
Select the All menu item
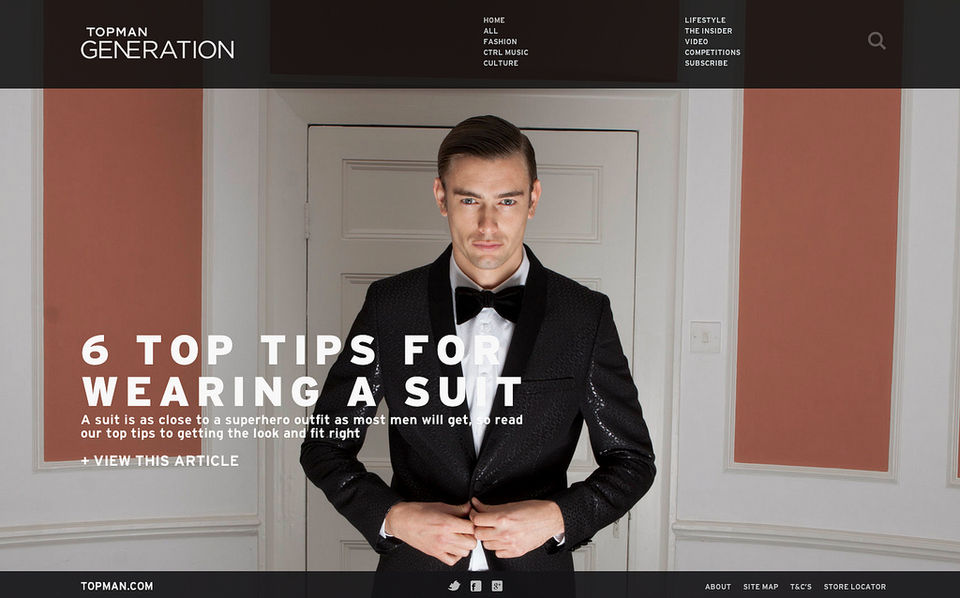pyautogui.click(x=490, y=31)
